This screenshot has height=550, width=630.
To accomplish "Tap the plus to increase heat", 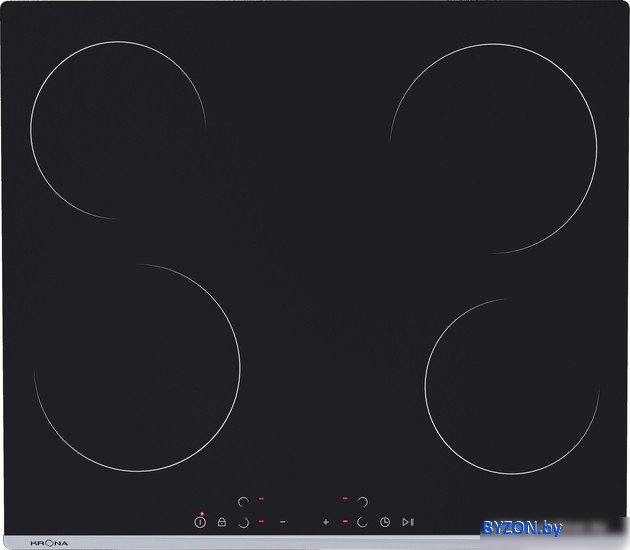I will point(326,522).
